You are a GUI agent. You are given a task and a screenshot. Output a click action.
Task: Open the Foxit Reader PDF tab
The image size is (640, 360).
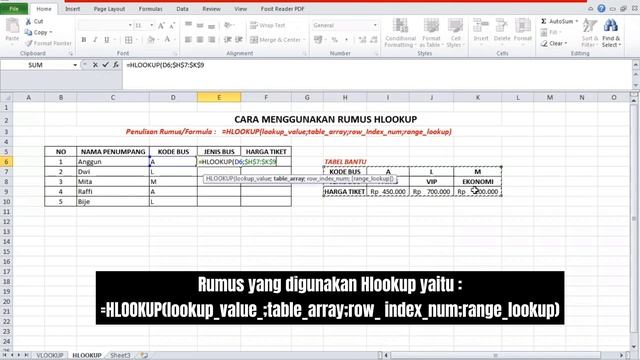[x=282, y=9]
